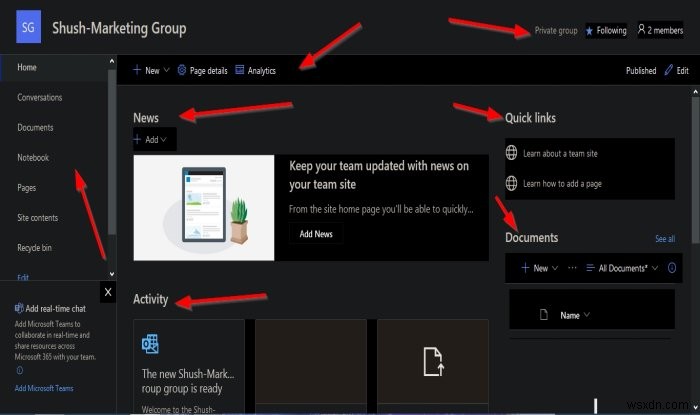
Task: Click the page vertical scrollbar thumb
Action: (x=695, y=170)
